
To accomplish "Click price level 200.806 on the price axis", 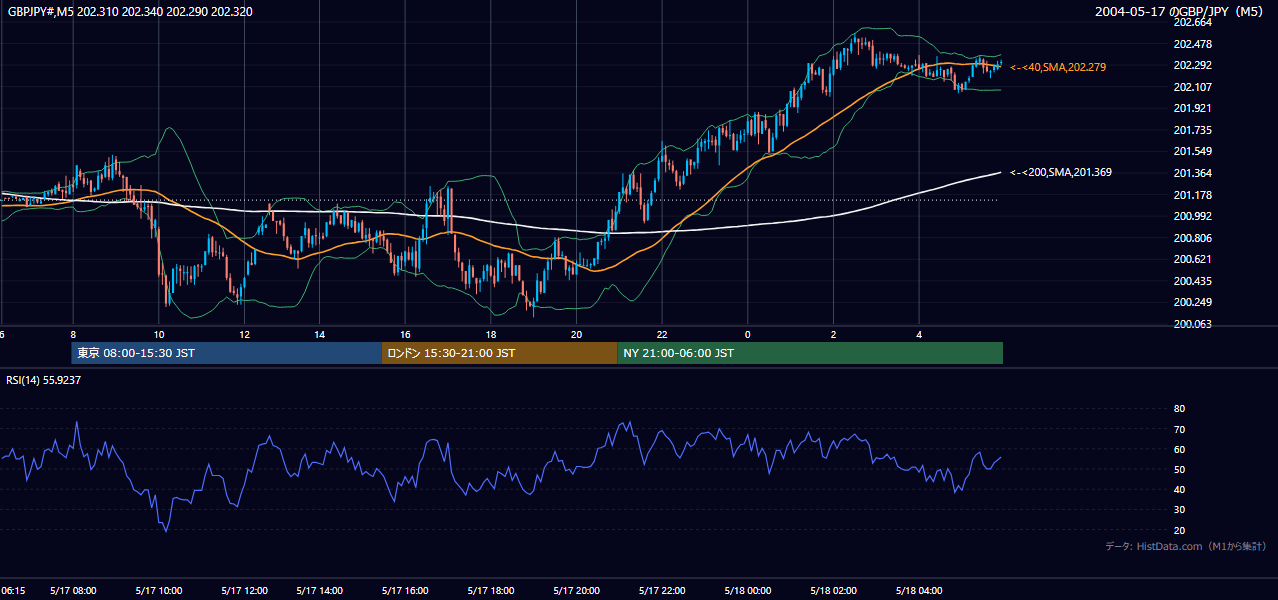I will tap(1192, 238).
